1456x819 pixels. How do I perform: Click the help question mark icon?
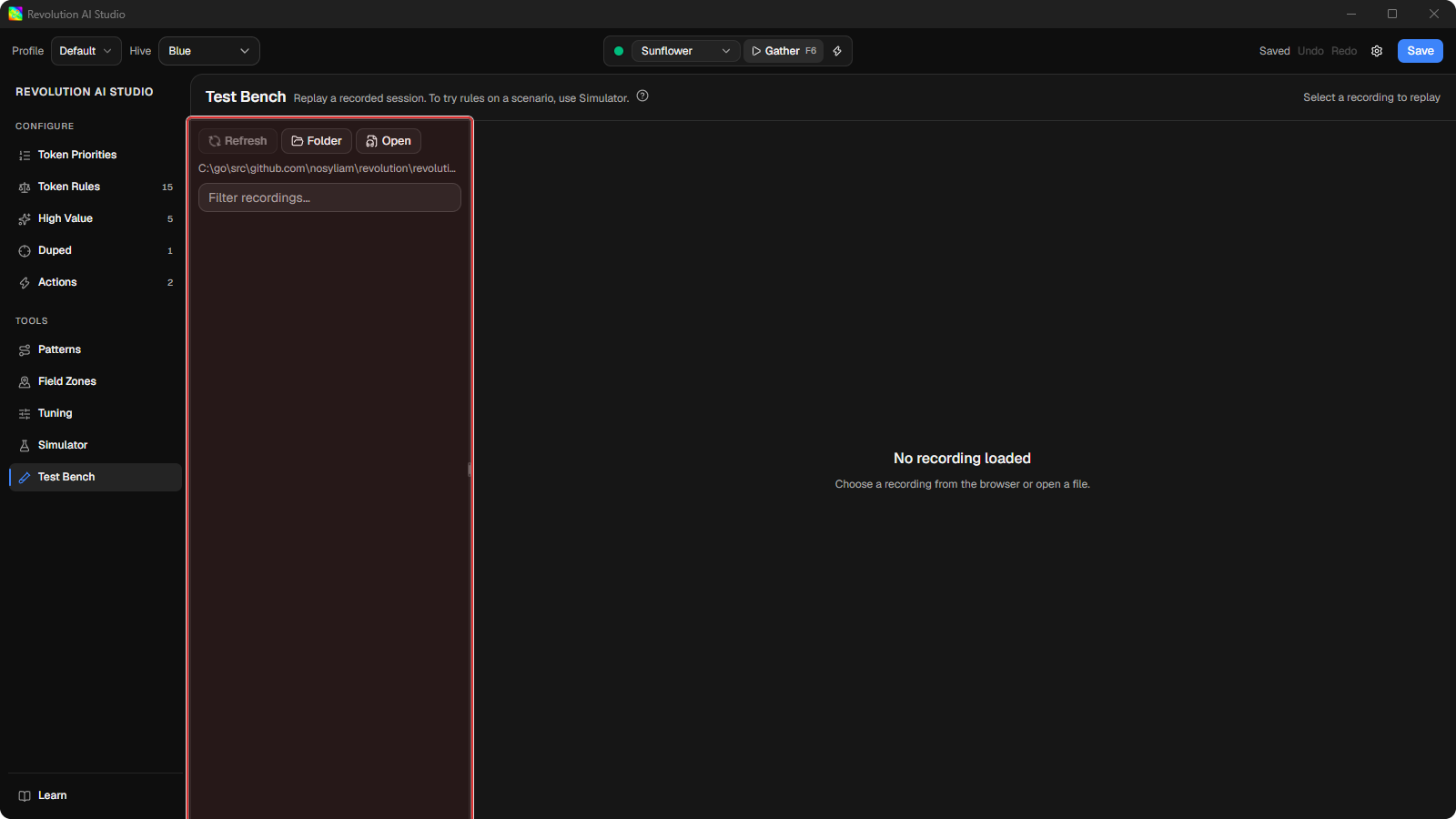(642, 96)
